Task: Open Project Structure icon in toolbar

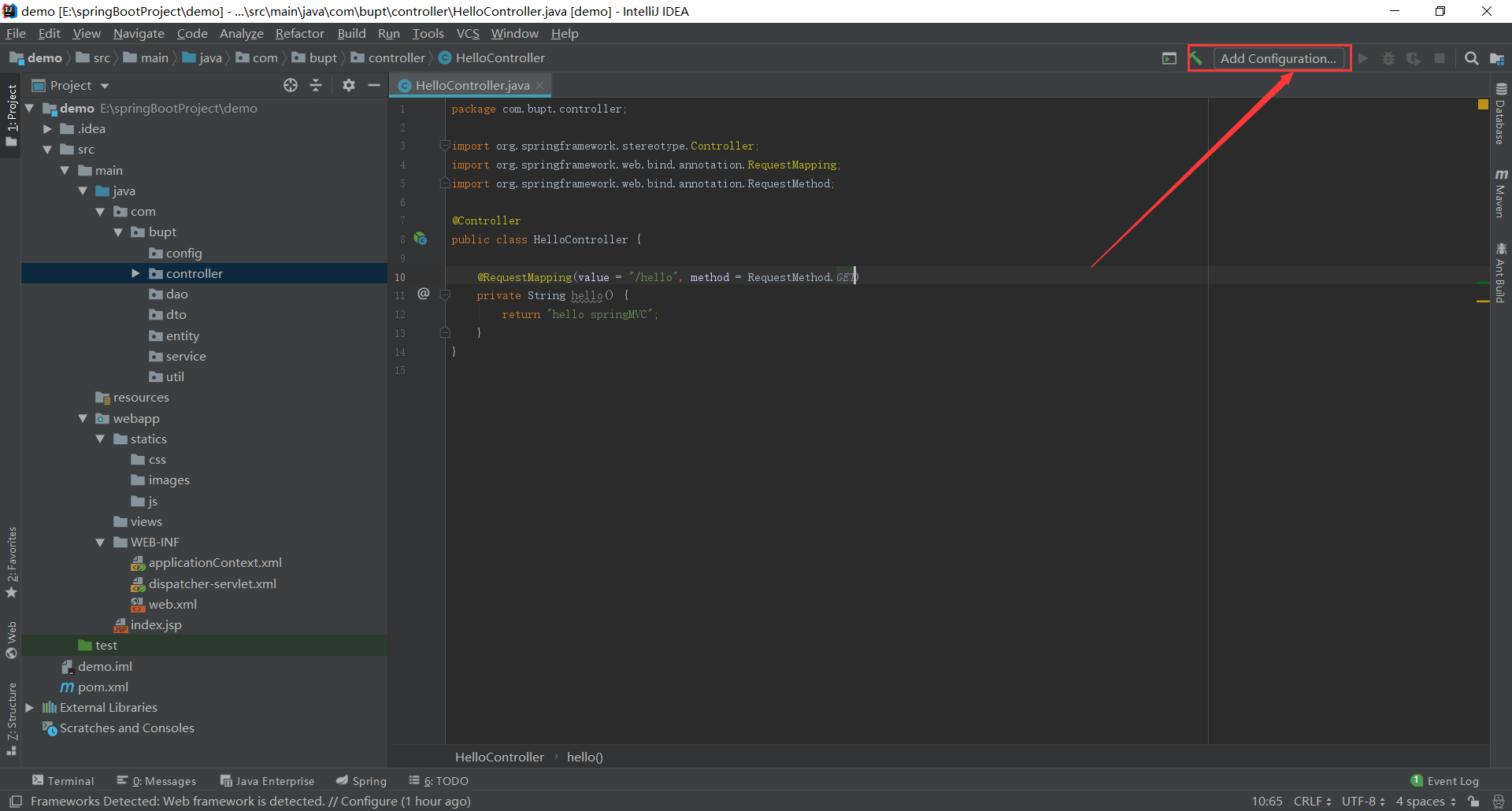Action: (x=1497, y=58)
